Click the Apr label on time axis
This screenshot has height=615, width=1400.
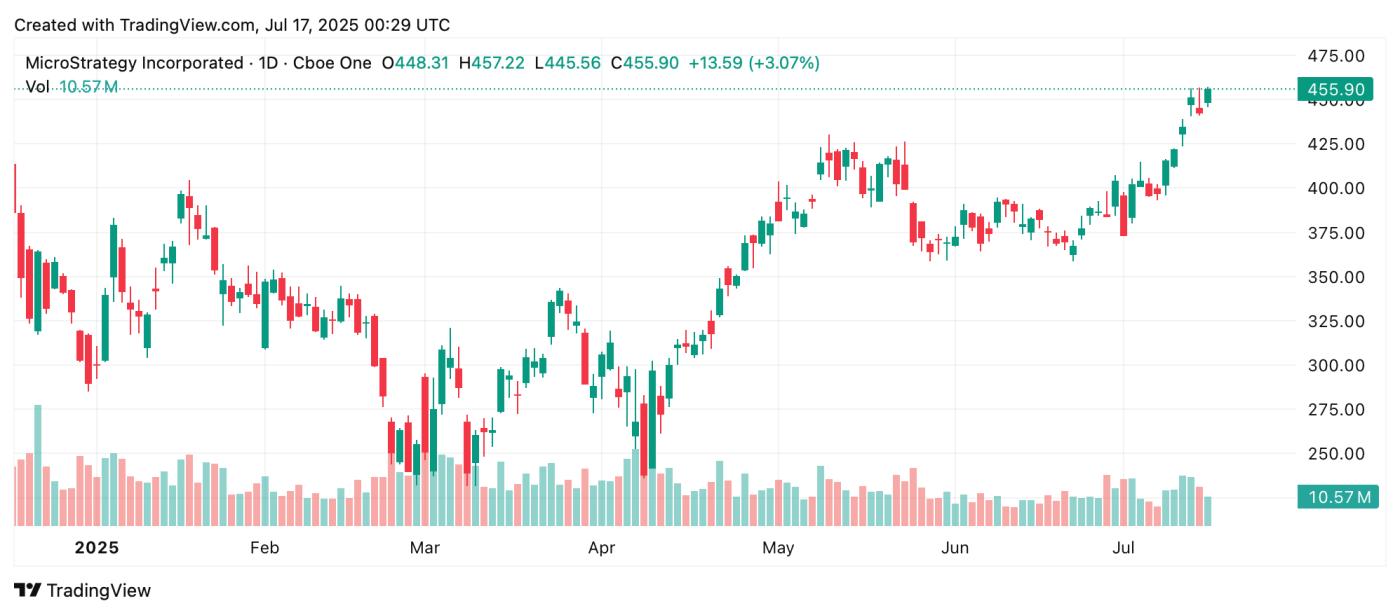[x=601, y=548]
